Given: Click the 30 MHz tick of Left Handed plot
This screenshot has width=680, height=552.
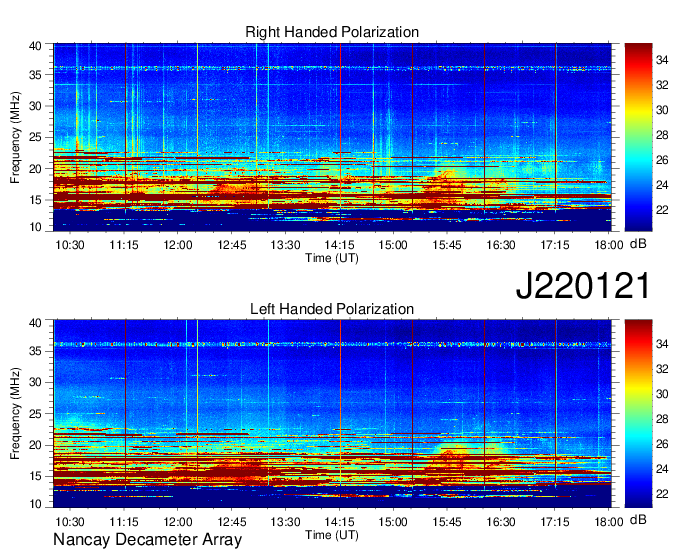Looking at the screenshot, I should [x=35, y=382].
